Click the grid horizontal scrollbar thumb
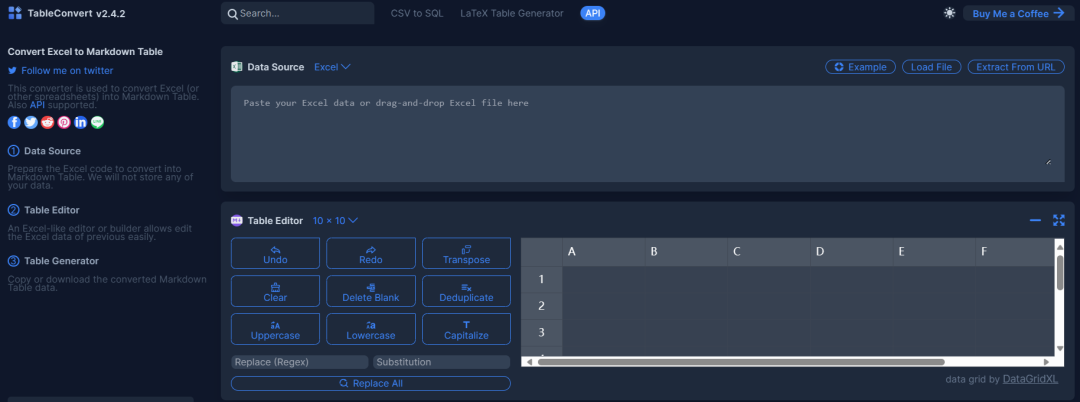This screenshot has height=402, width=1080. coord(741,361)
